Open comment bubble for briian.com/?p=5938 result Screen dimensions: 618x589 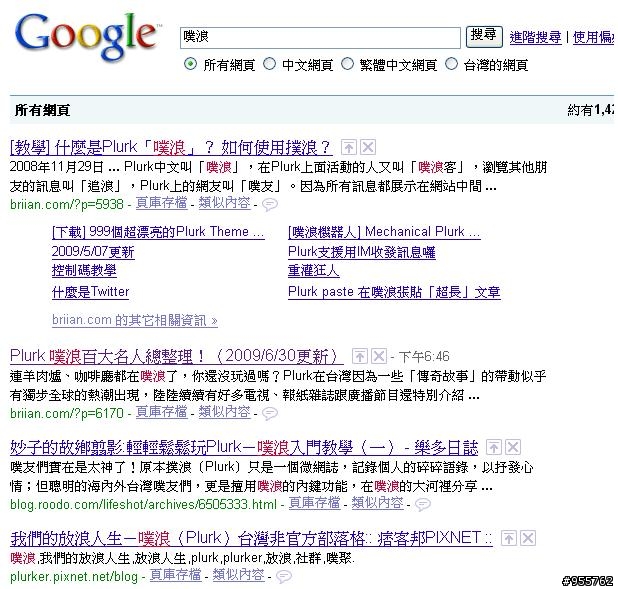coord(270,204)
